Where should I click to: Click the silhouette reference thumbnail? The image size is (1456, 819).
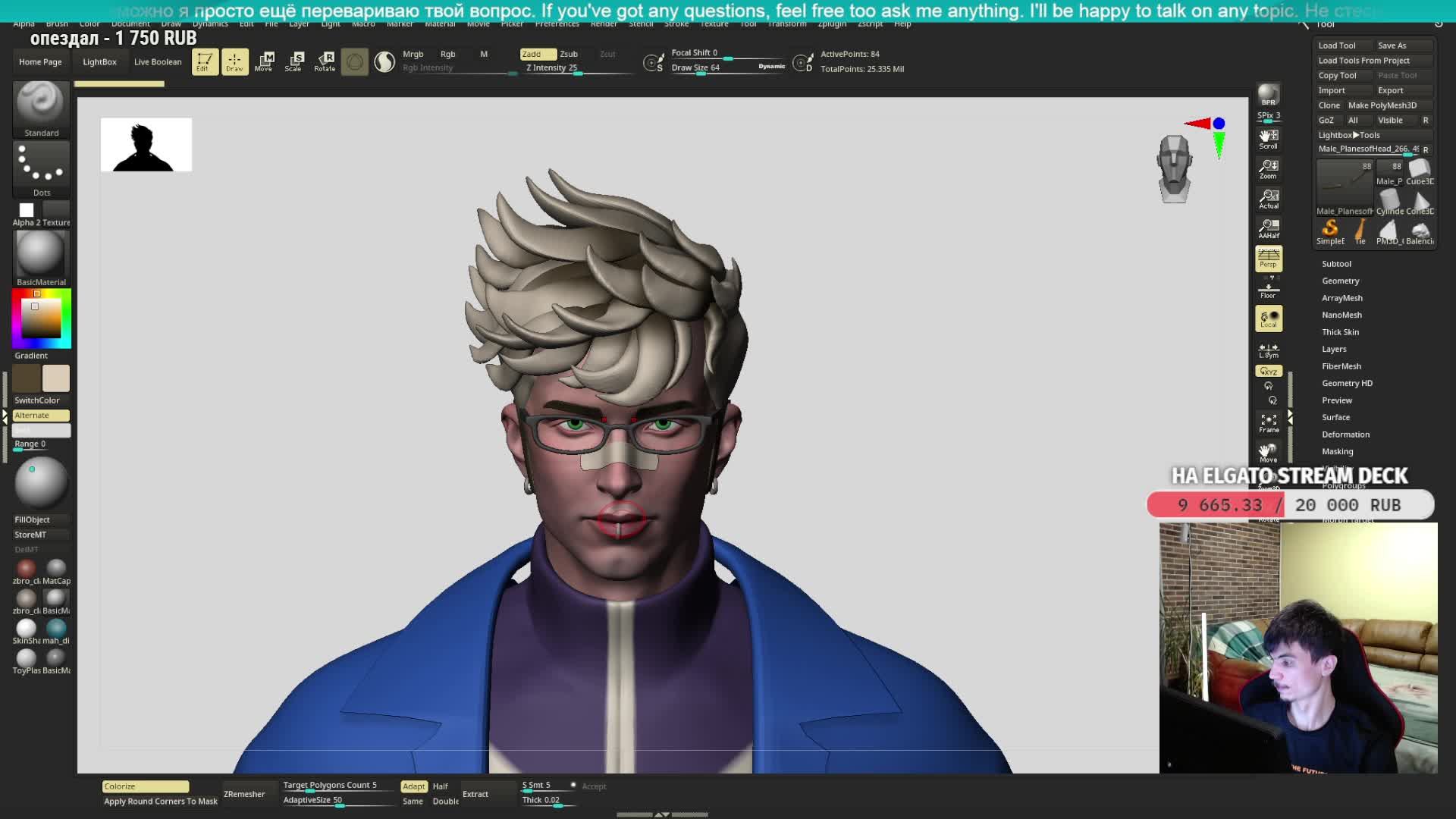[x=146, y=144]
